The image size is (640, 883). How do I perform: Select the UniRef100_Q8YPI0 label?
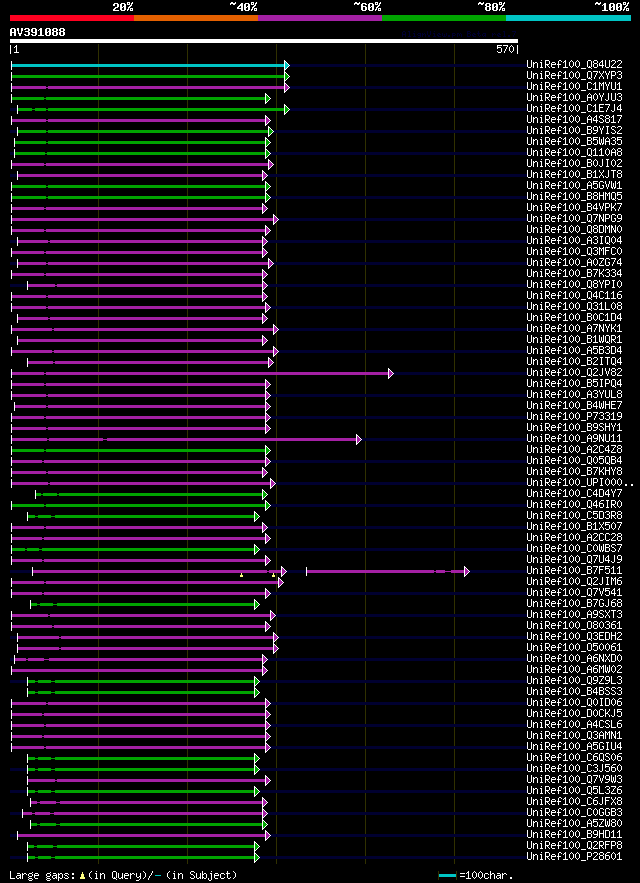pyautogui.click(x=574, y=284)
